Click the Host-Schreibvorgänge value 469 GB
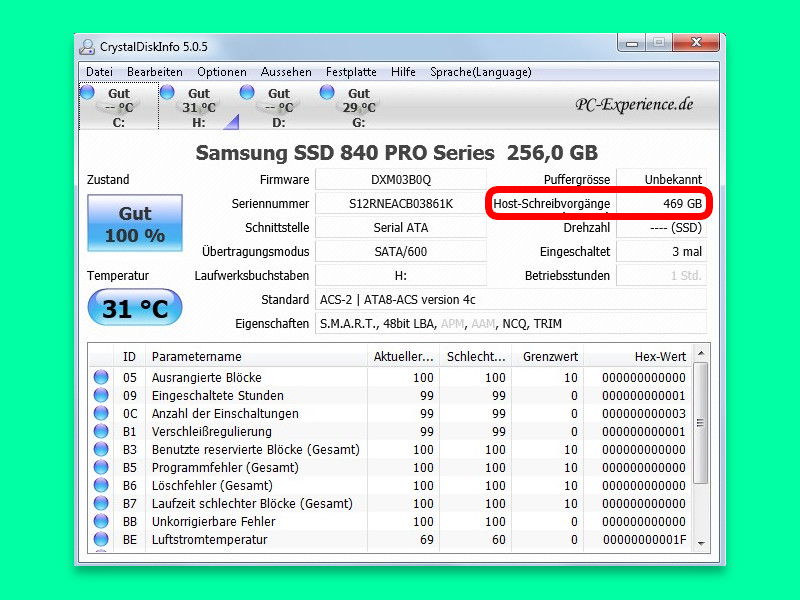The image size is (800, 600). (x=661, y=204)
